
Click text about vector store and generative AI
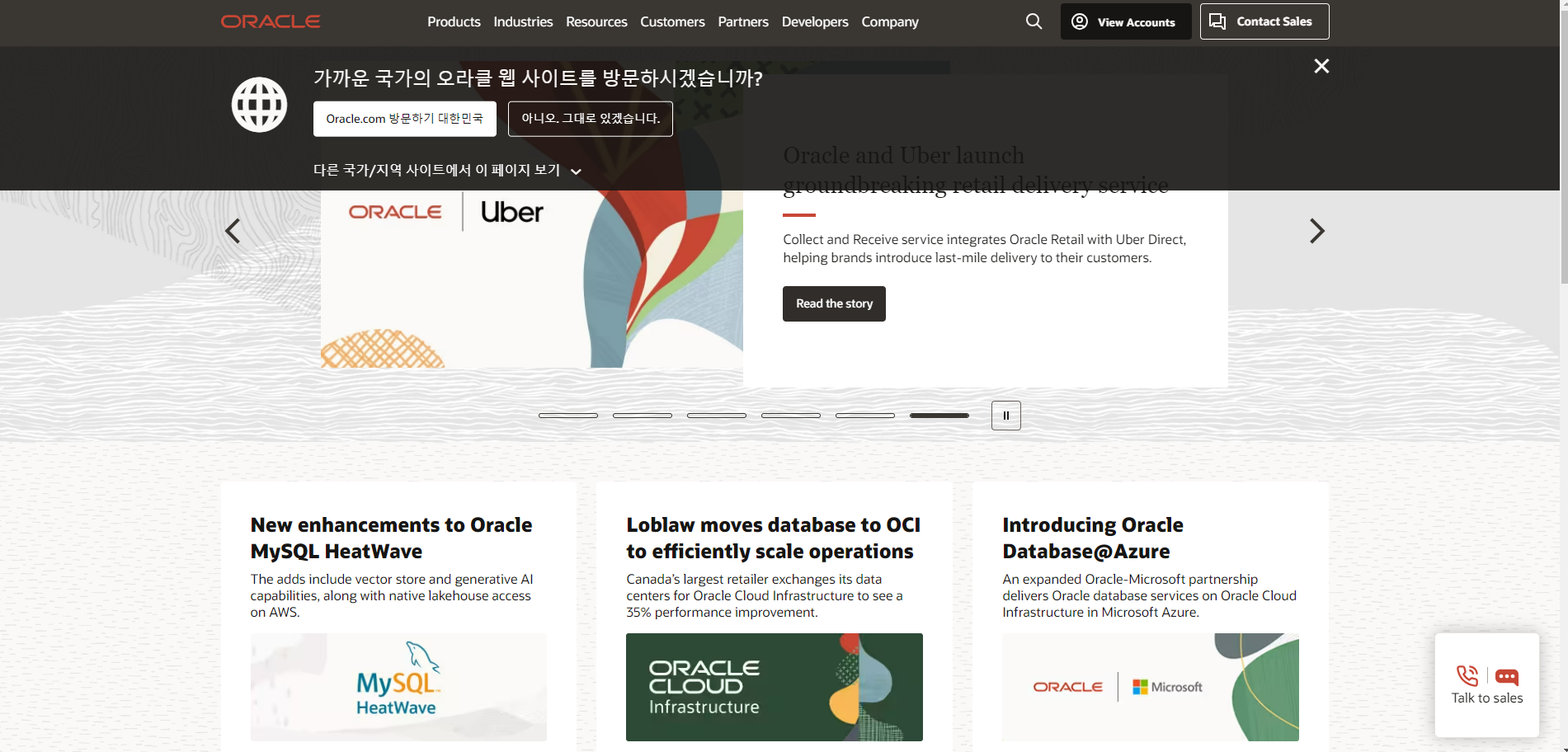coord(392,595)
